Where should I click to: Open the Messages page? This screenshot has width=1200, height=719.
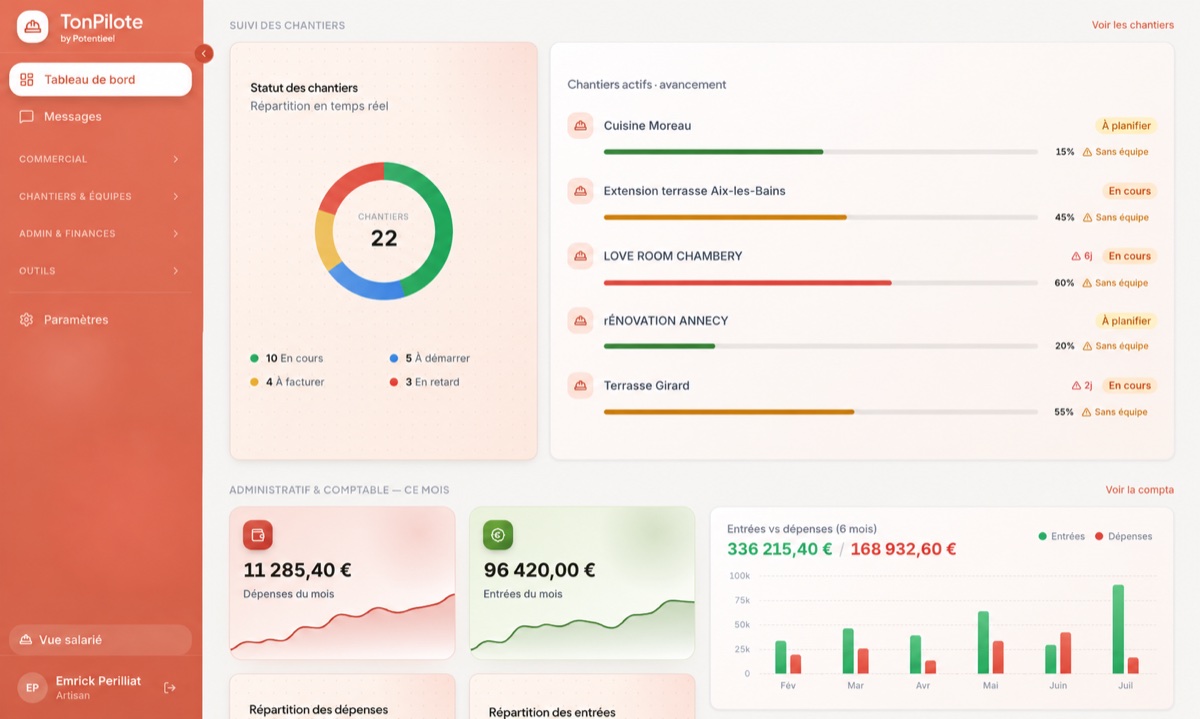(100, 116)
